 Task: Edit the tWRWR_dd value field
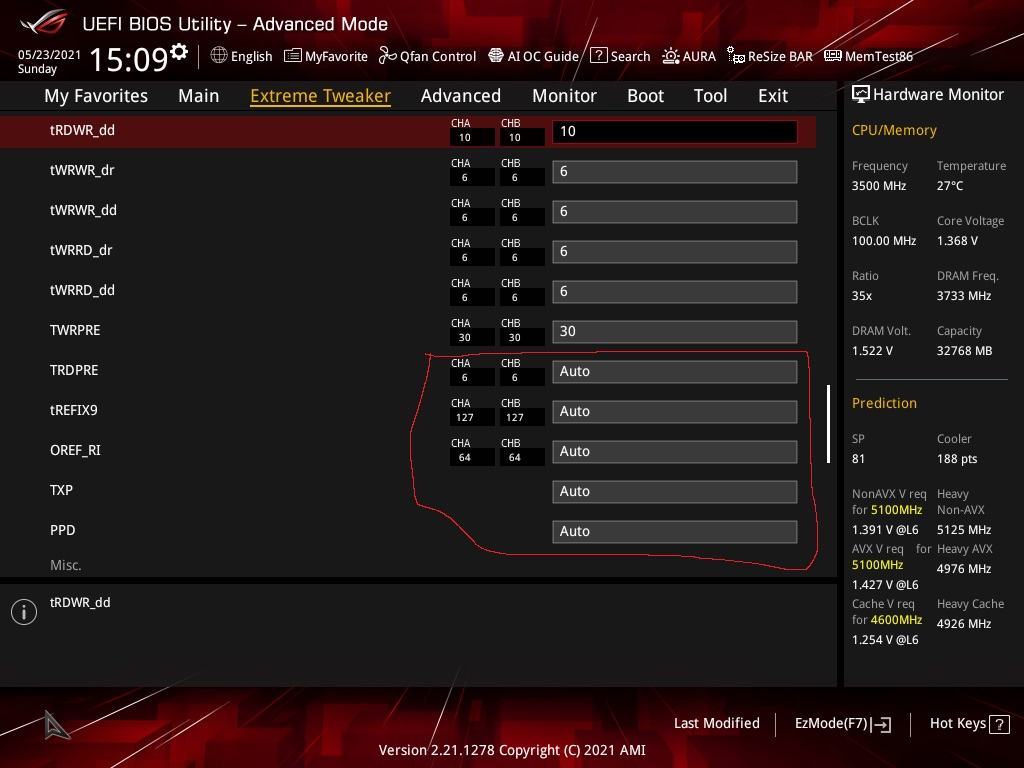(675, 212)
